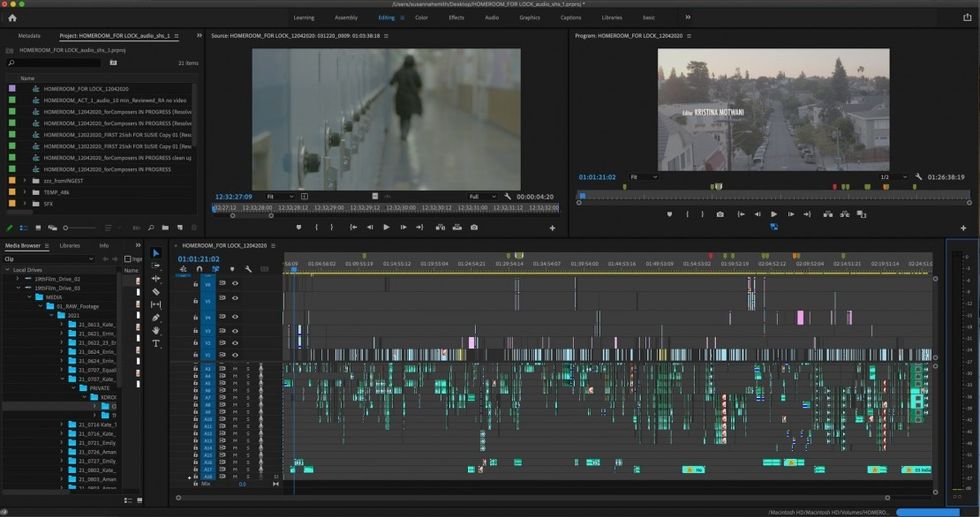Select the Slip tool
The height and width of the screenshot is (517, 980).
pyautogui.click(x=156, y=304)
